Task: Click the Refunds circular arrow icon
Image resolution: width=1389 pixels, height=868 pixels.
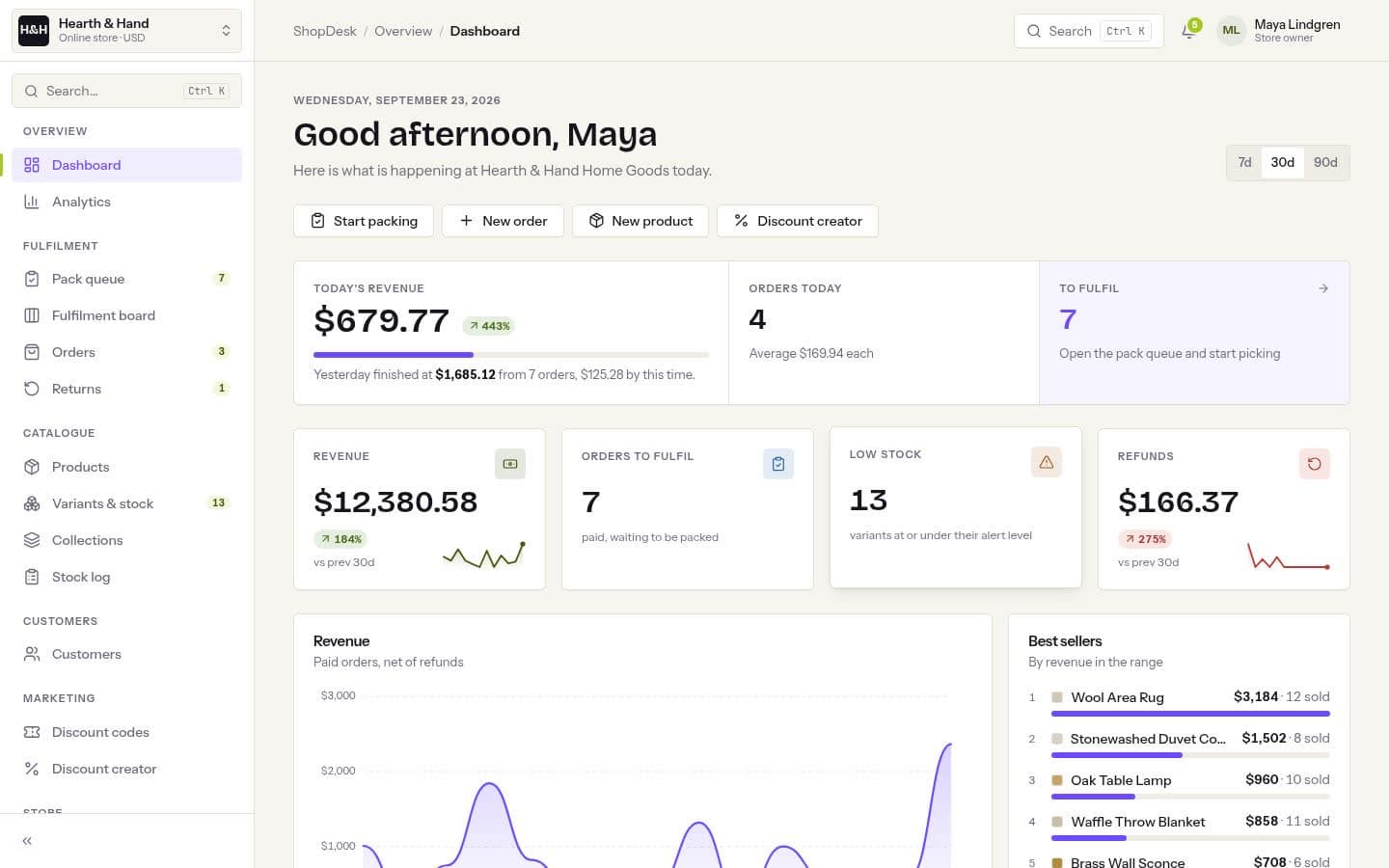Action: [x=1315, y=464]
